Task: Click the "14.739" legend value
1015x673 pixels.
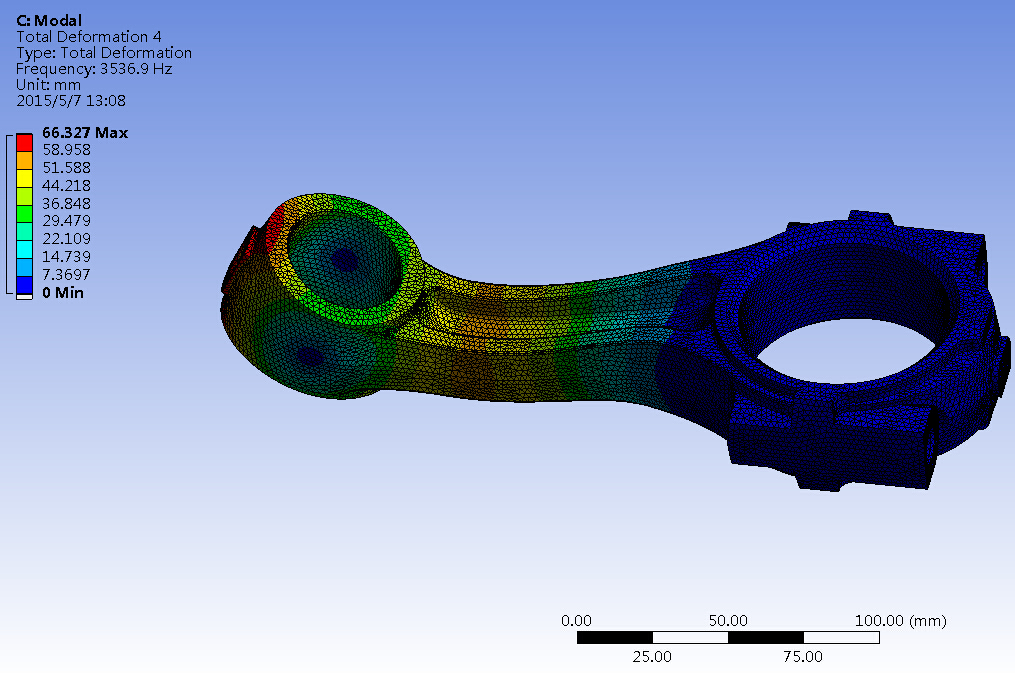Action: pos(66,257)
